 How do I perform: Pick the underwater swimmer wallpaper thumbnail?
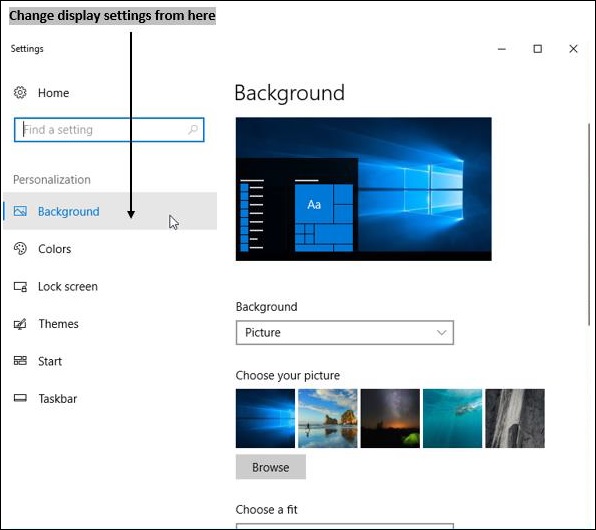point(452,418)
